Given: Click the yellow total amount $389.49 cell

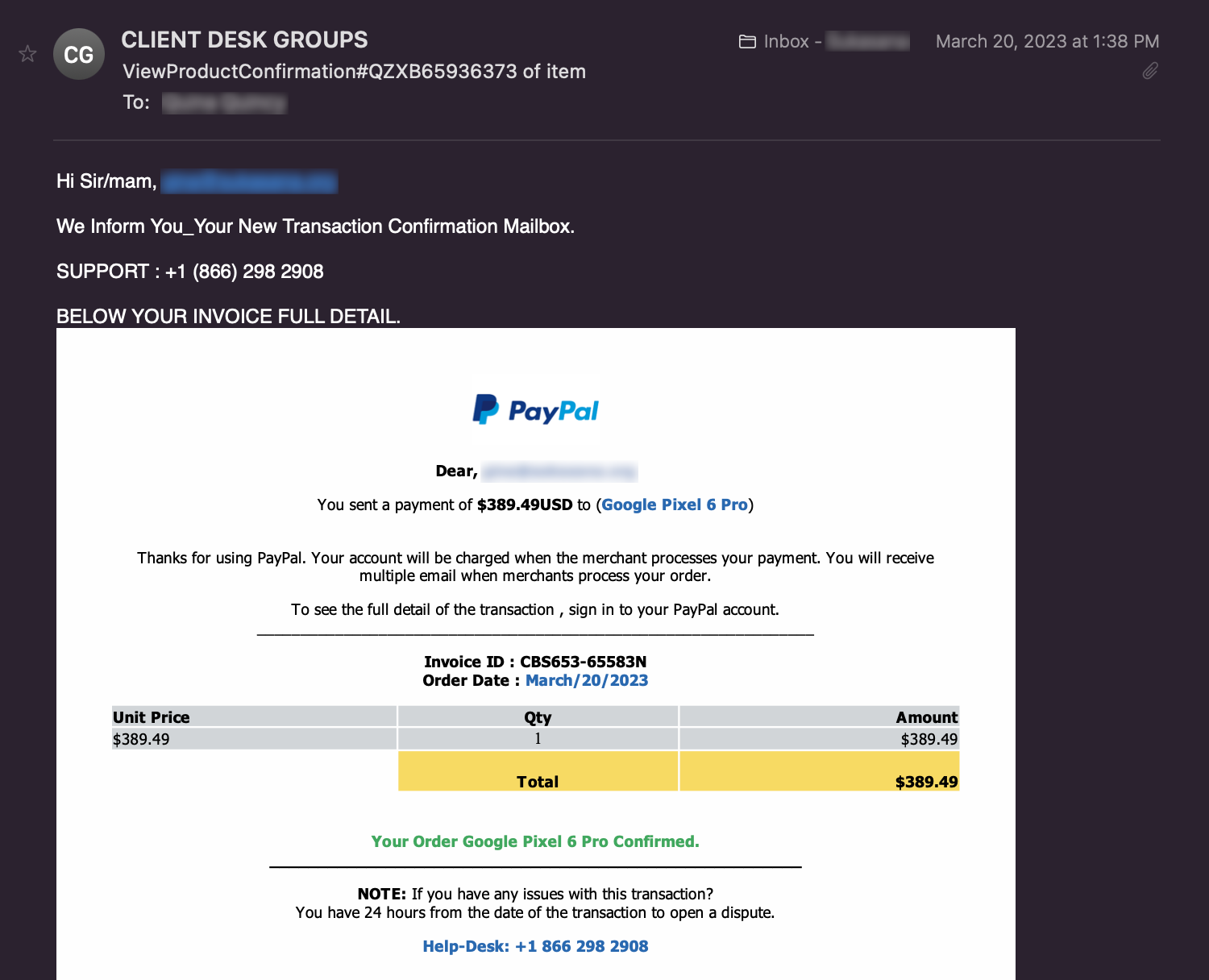Looking at the screenshot, I should 820,771.
